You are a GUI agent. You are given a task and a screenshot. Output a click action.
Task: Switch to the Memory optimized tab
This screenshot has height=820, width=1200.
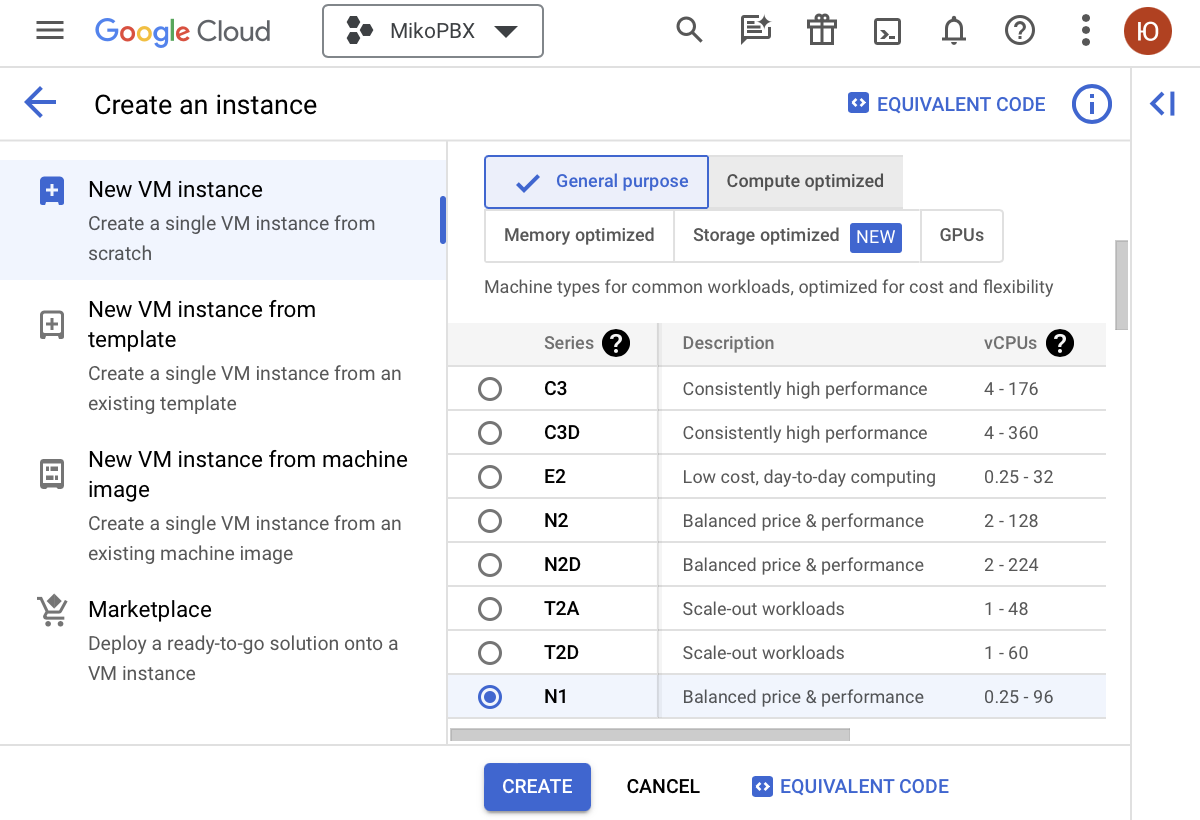tap(579, 235)
